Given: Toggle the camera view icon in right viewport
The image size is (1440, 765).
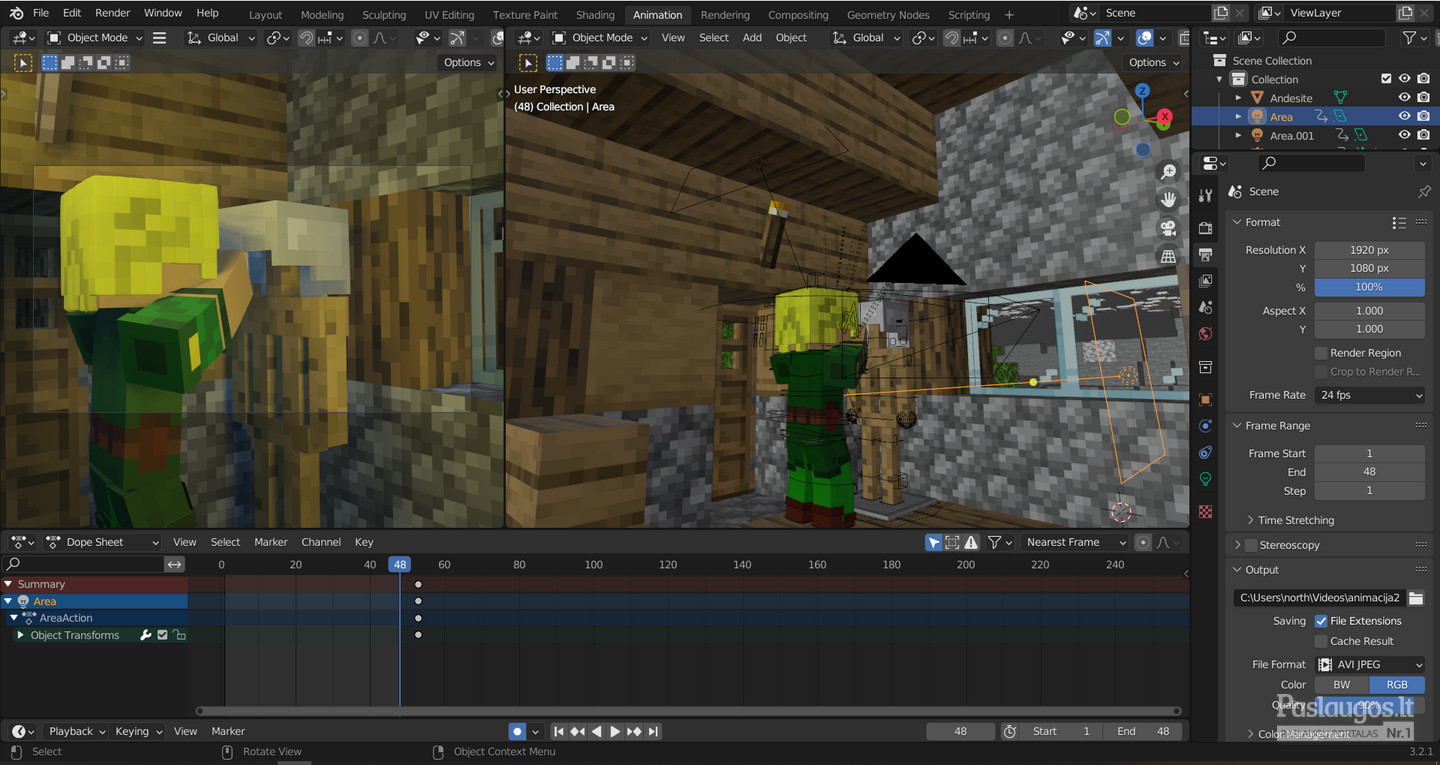Looking at the screenshot, I should 1168,228.
